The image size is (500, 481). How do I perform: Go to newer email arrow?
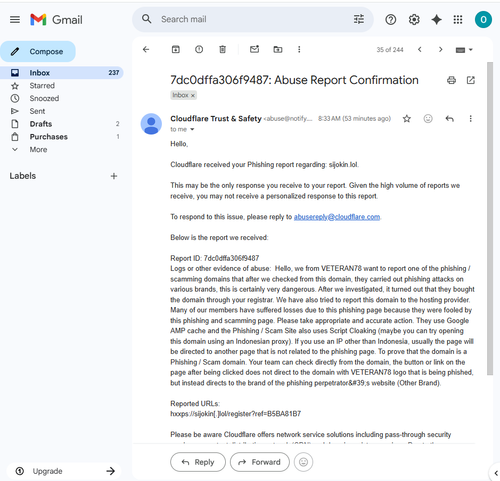click(x=420, y=50)
